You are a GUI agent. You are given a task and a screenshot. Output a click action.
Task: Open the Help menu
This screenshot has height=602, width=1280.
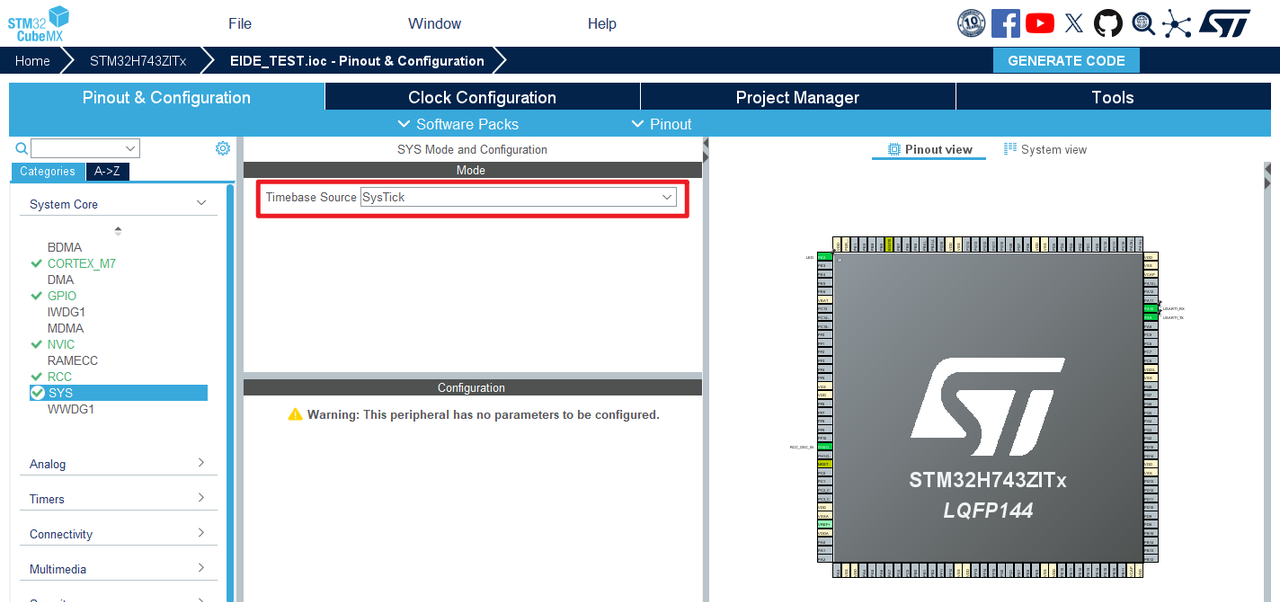(x=602, y=24)
